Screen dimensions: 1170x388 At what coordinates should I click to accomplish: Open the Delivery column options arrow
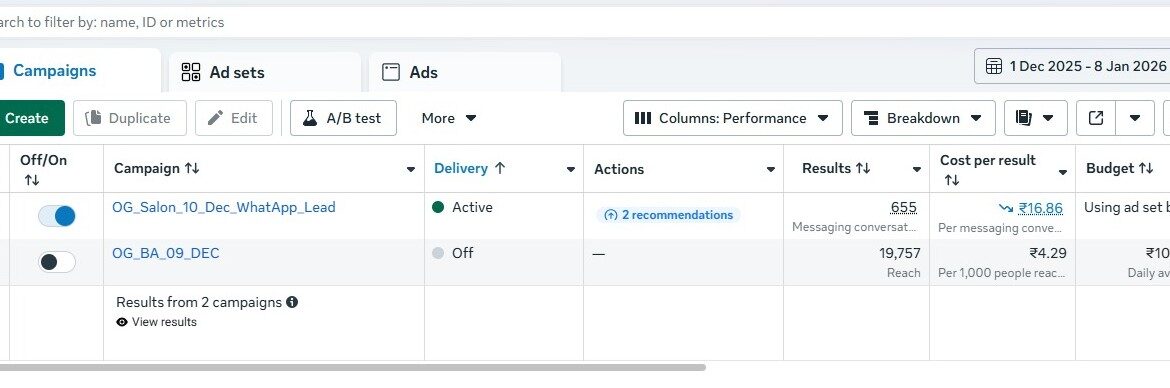[x=570, y=169]
